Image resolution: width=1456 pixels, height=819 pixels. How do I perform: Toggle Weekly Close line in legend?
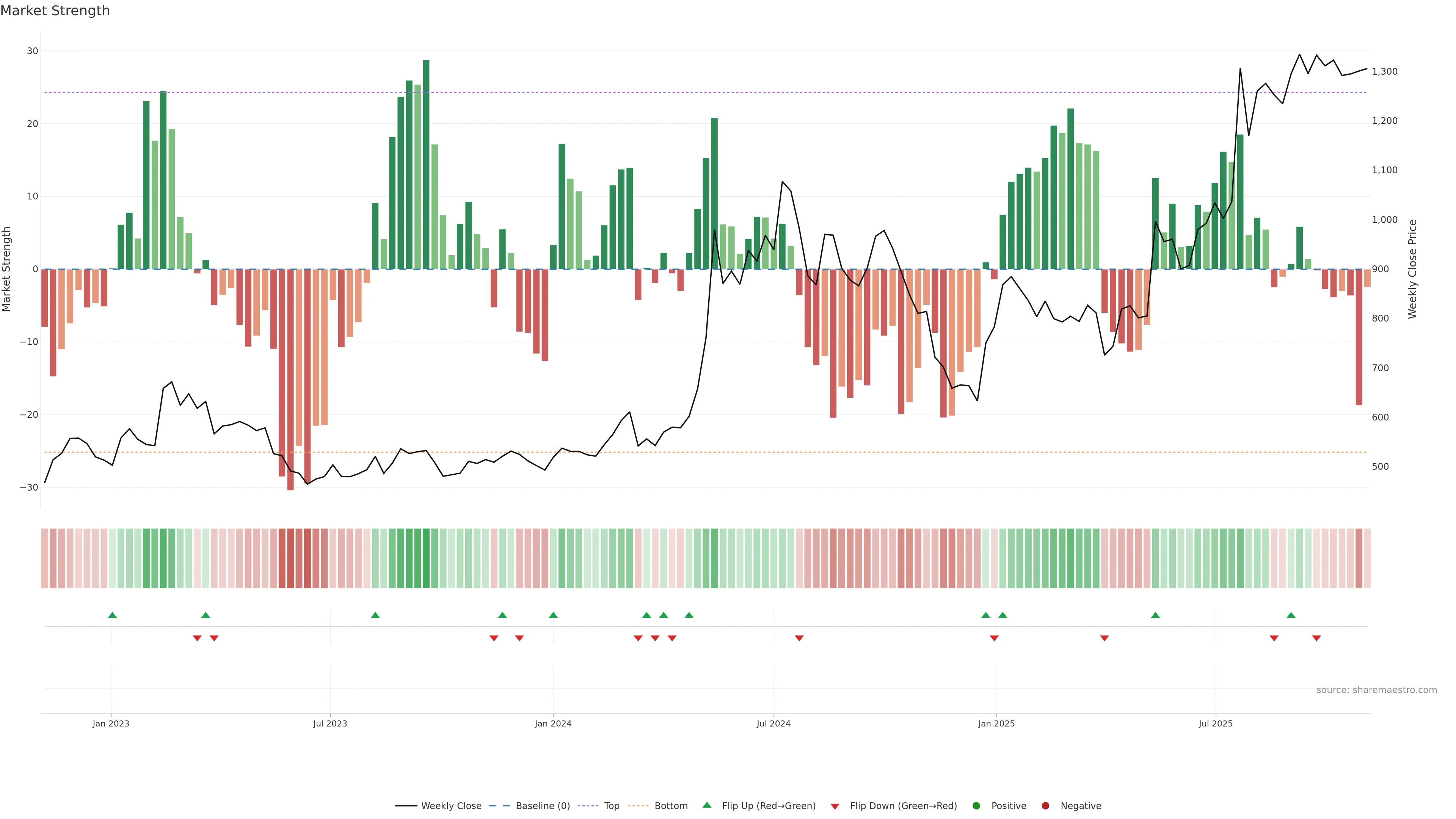pyautogui.click(x=438, y=805)
